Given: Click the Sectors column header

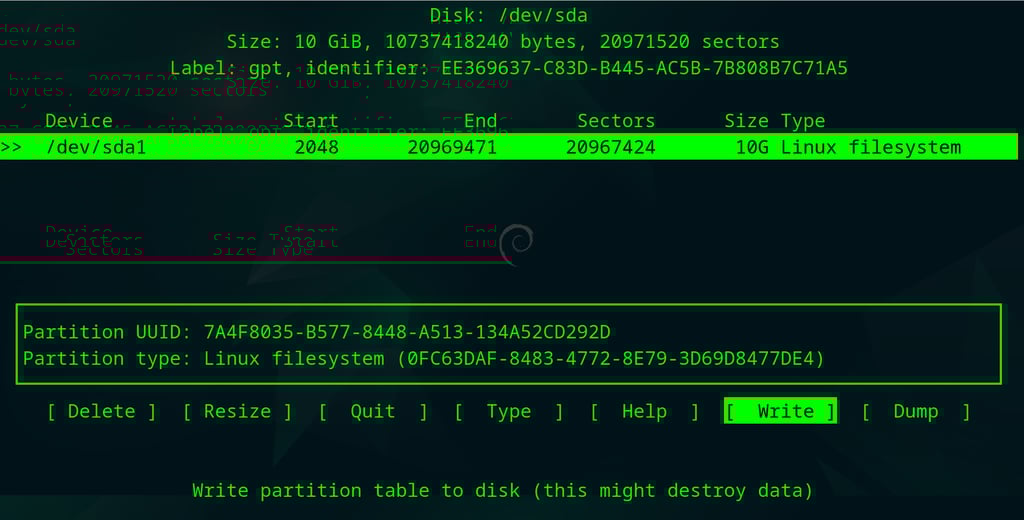Looking at the screenshot, I should pos(616,121).
